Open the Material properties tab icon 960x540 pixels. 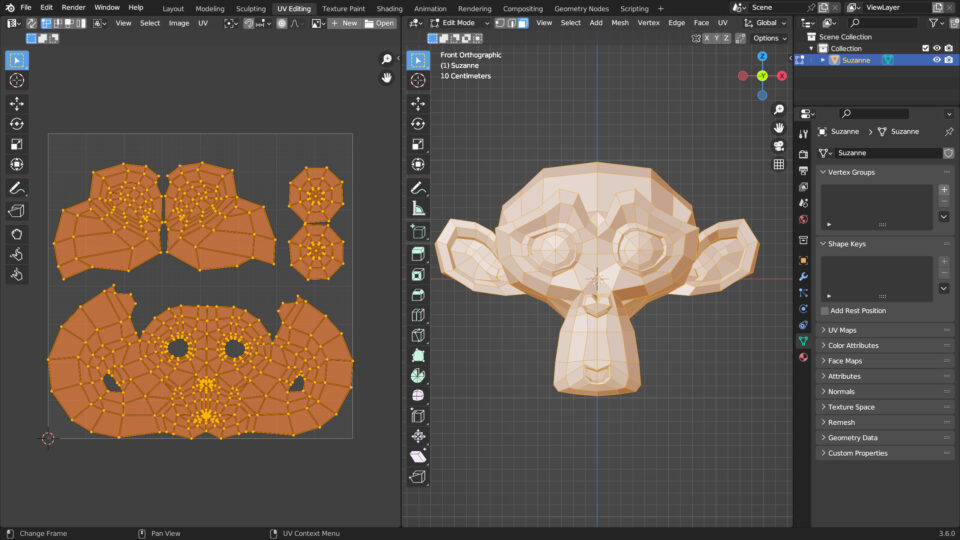(x=803, y=357)
